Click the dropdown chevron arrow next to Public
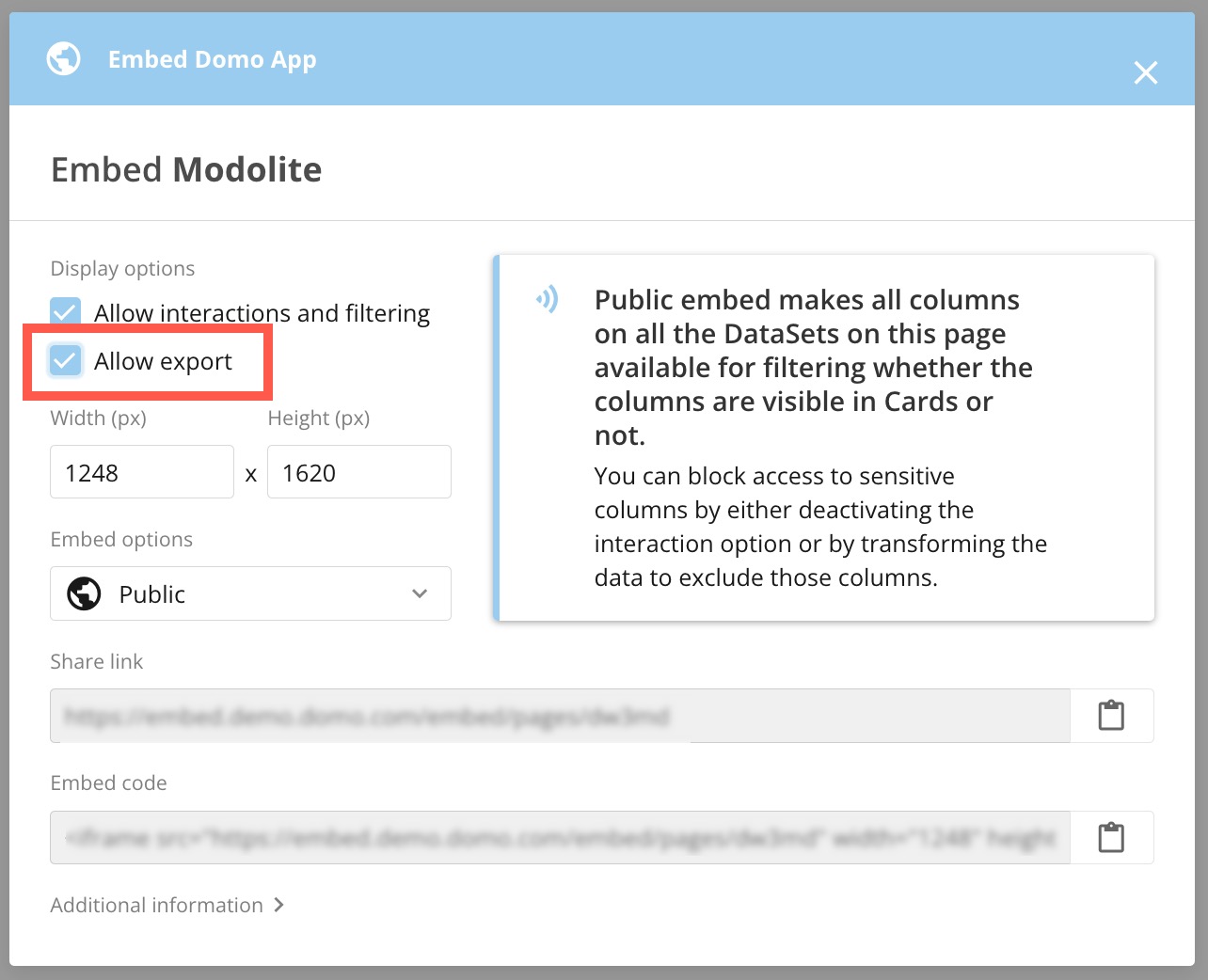The height and width of the screenshot is (980, 1208). coord(420,593)
